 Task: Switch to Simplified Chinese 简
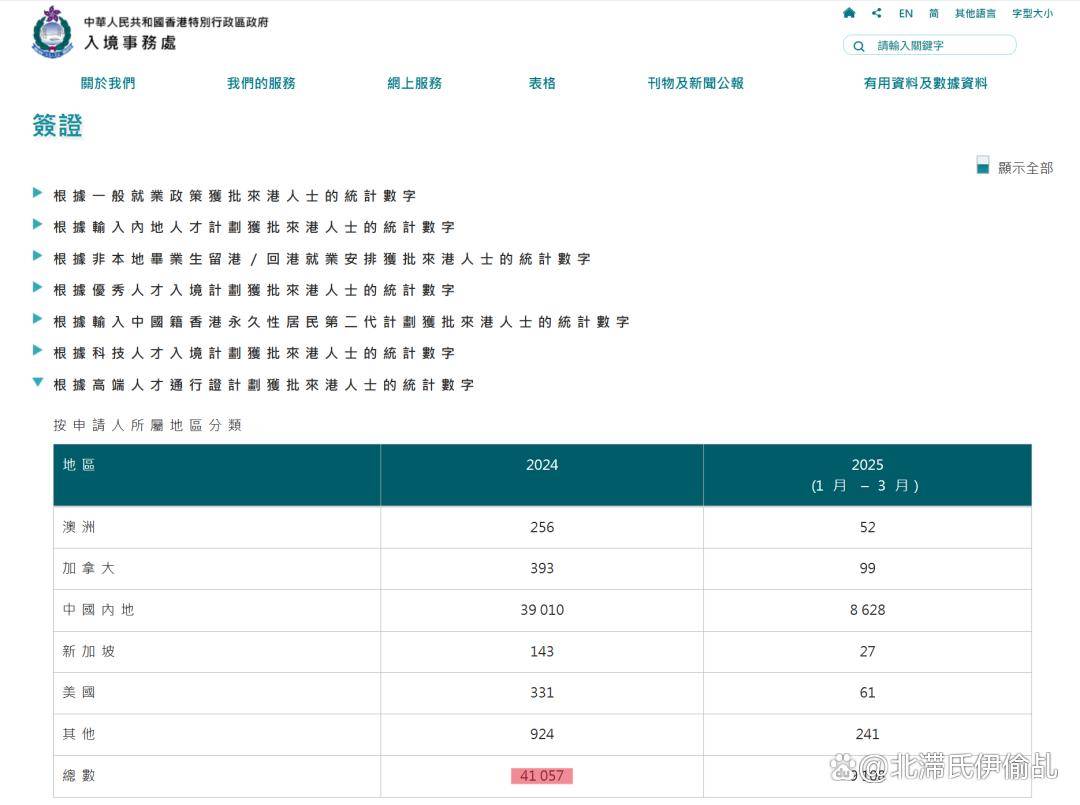click(933, 14)
